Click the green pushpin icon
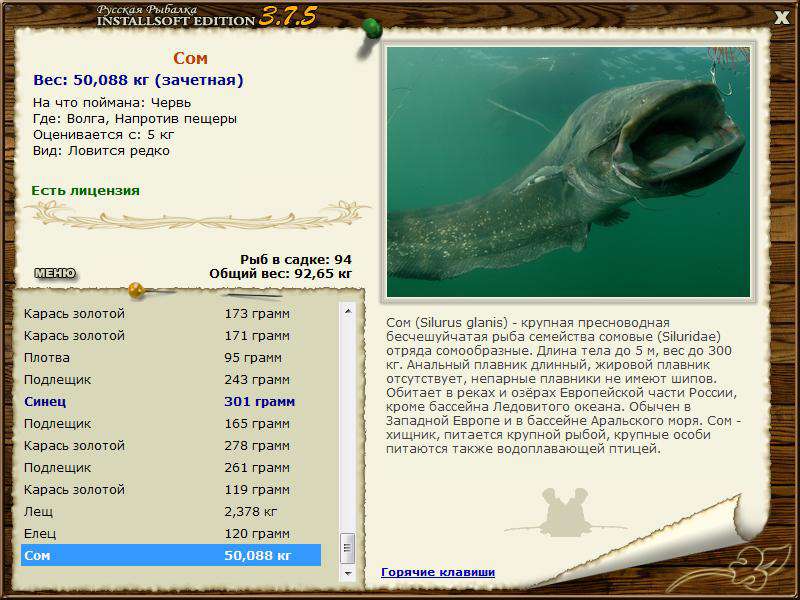 (x=371, y=30)
